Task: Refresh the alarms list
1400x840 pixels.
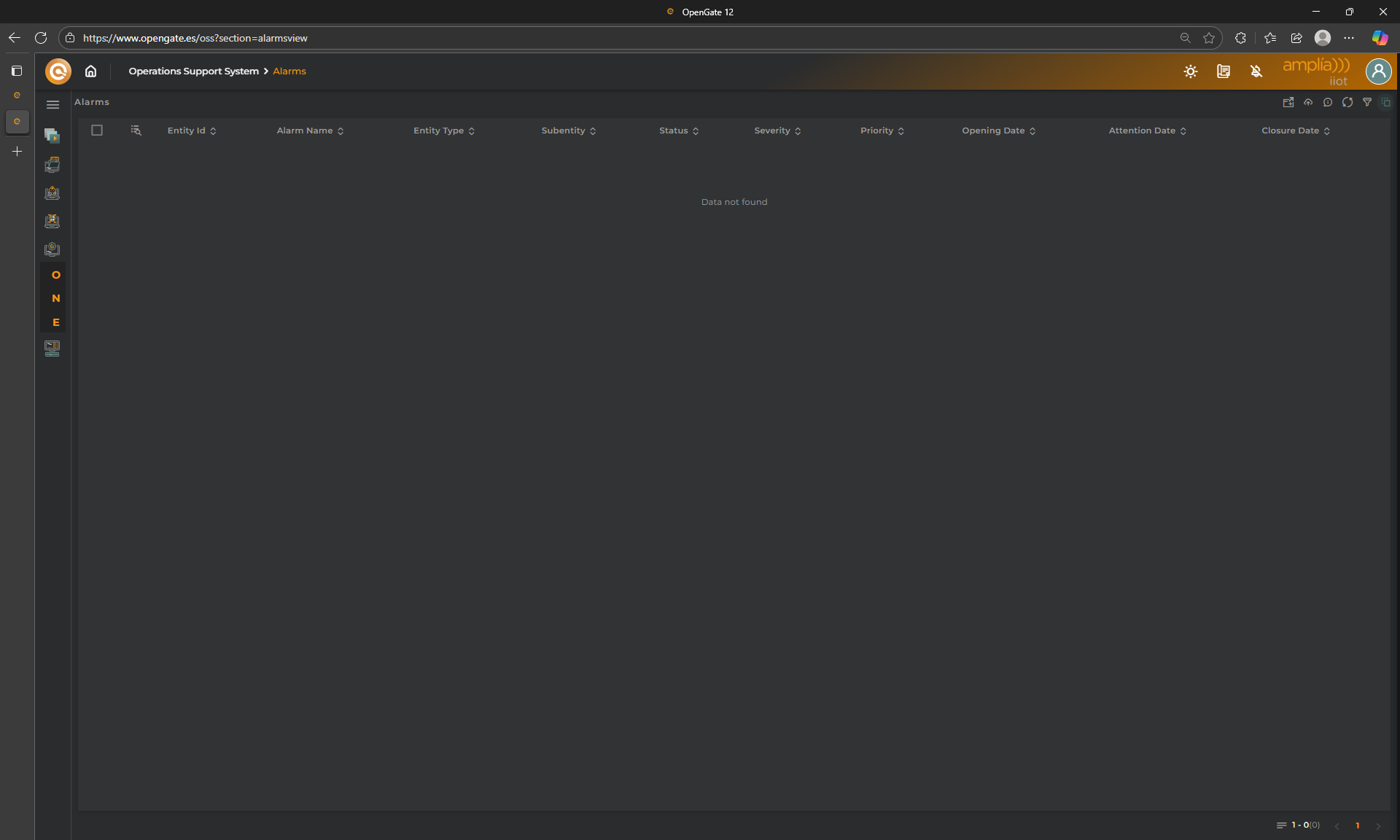Action: pos(1347,103)
